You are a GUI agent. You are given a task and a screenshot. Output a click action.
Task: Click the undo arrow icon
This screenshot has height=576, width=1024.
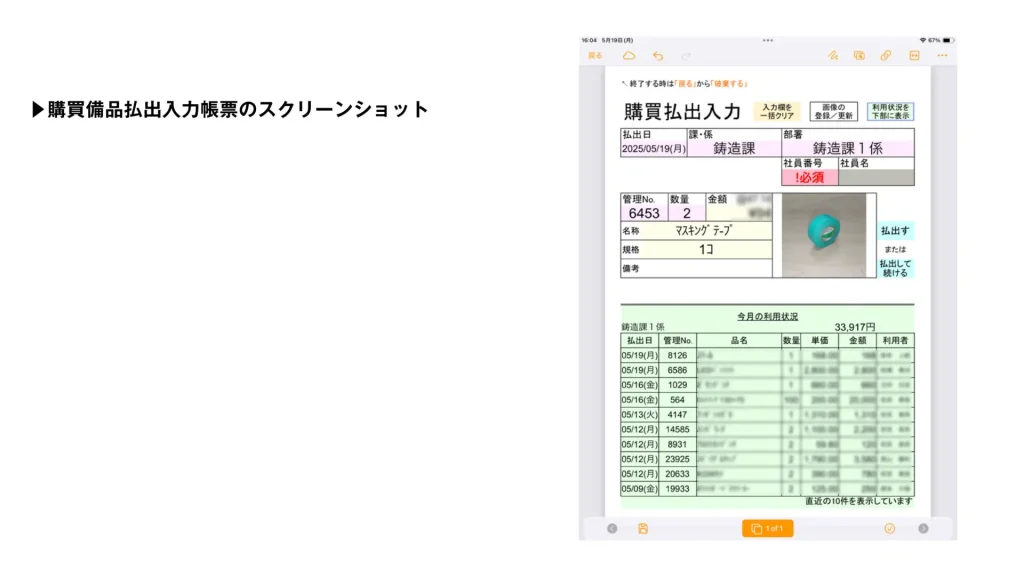point(657,56)
